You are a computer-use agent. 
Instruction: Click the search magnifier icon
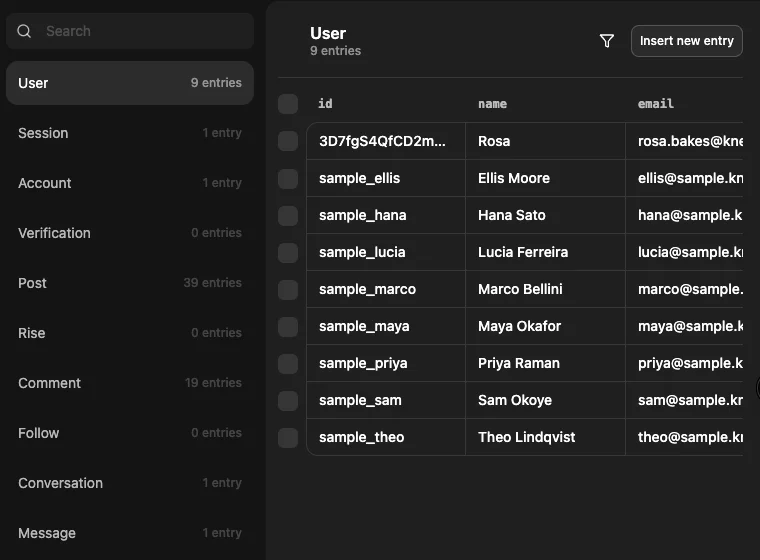tap(24, 31)
